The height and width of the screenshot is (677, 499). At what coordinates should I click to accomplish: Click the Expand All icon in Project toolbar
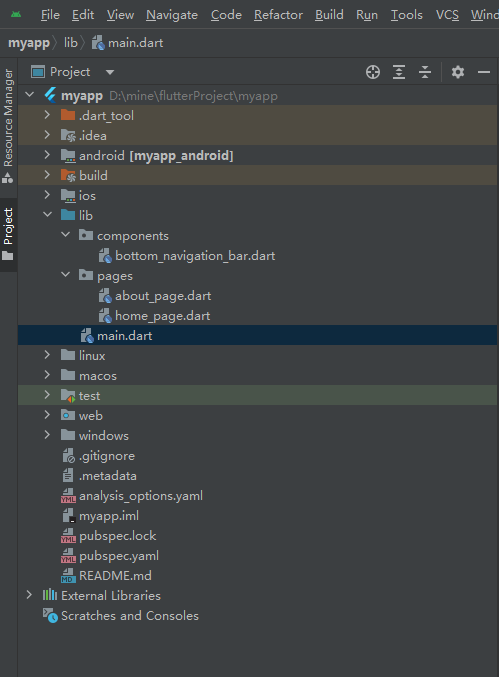399,72
